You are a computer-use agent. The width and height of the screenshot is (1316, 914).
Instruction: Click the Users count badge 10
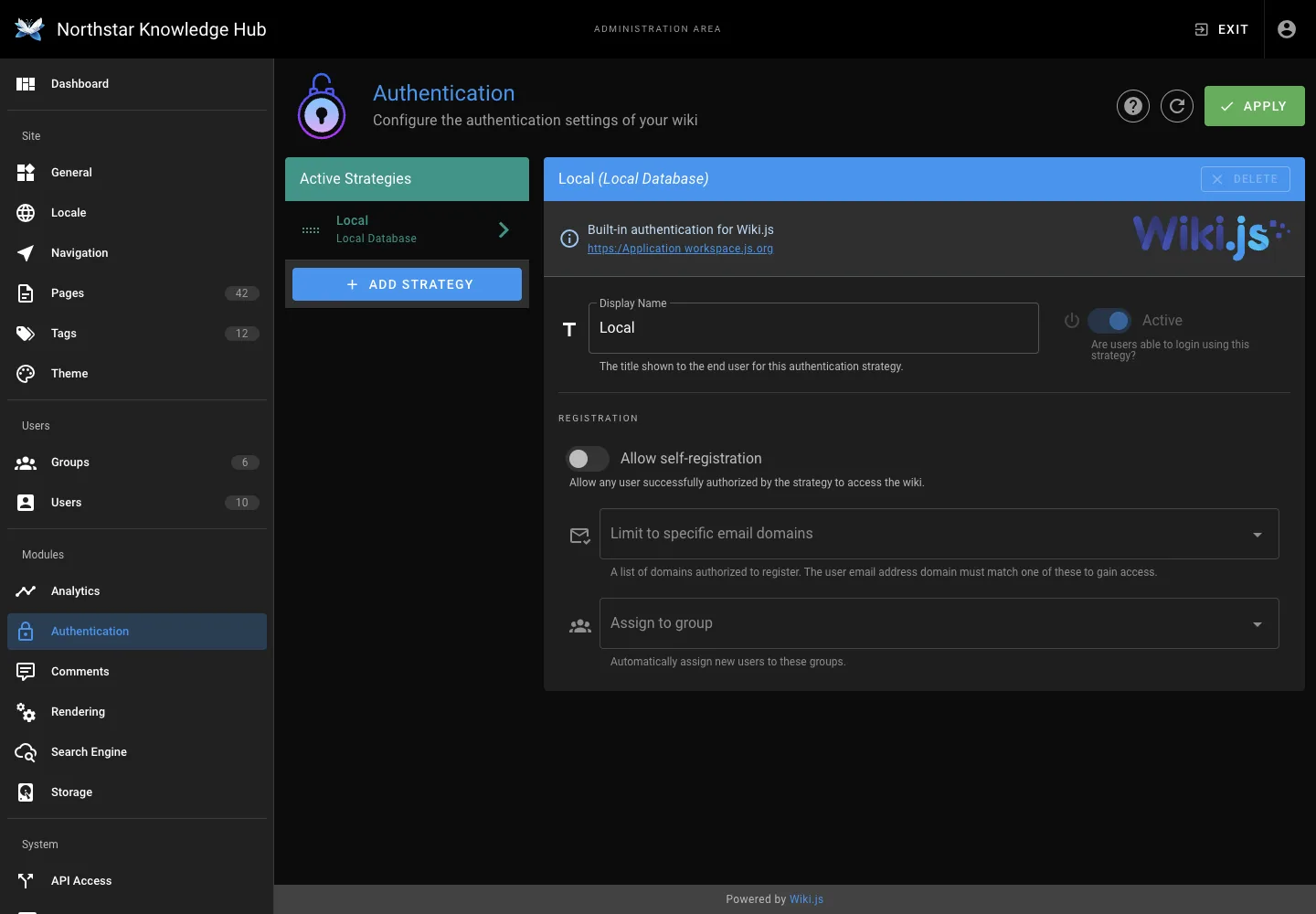point(242,503)
